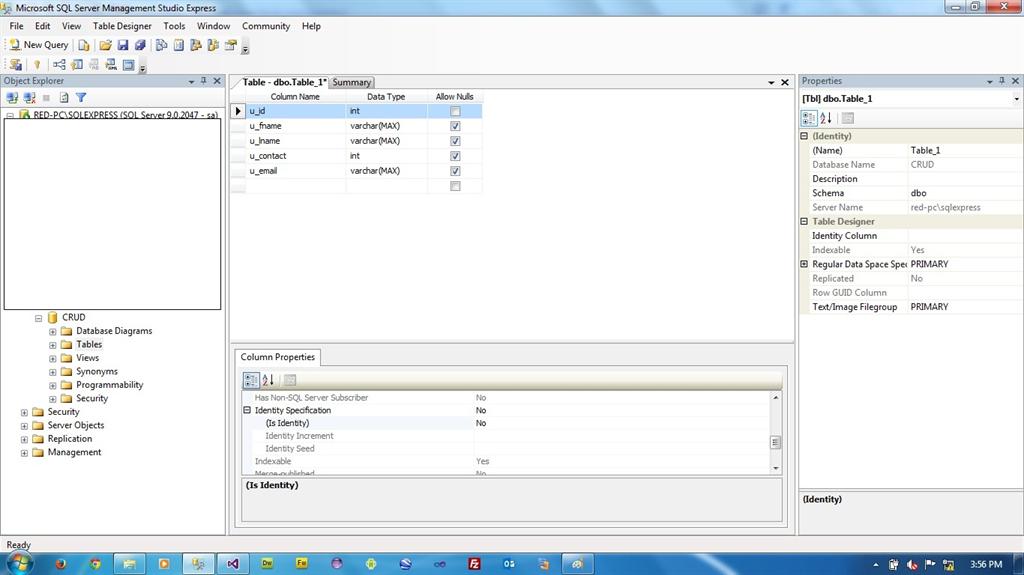Click the Alphabetical sort icon in Column Properties
This screenshot has width=1024, height=575.
268,380
